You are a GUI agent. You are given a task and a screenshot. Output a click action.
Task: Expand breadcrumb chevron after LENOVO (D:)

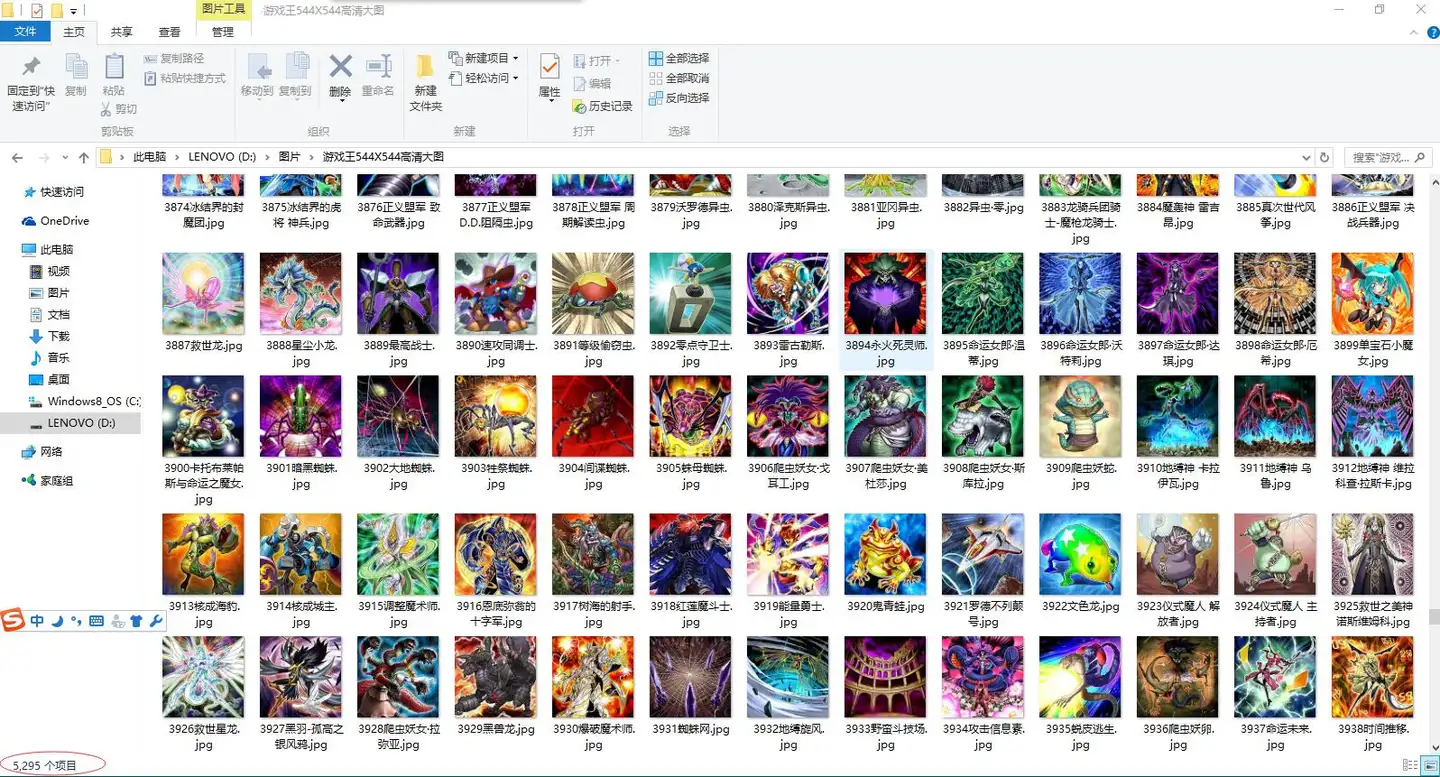coord(267,158)
